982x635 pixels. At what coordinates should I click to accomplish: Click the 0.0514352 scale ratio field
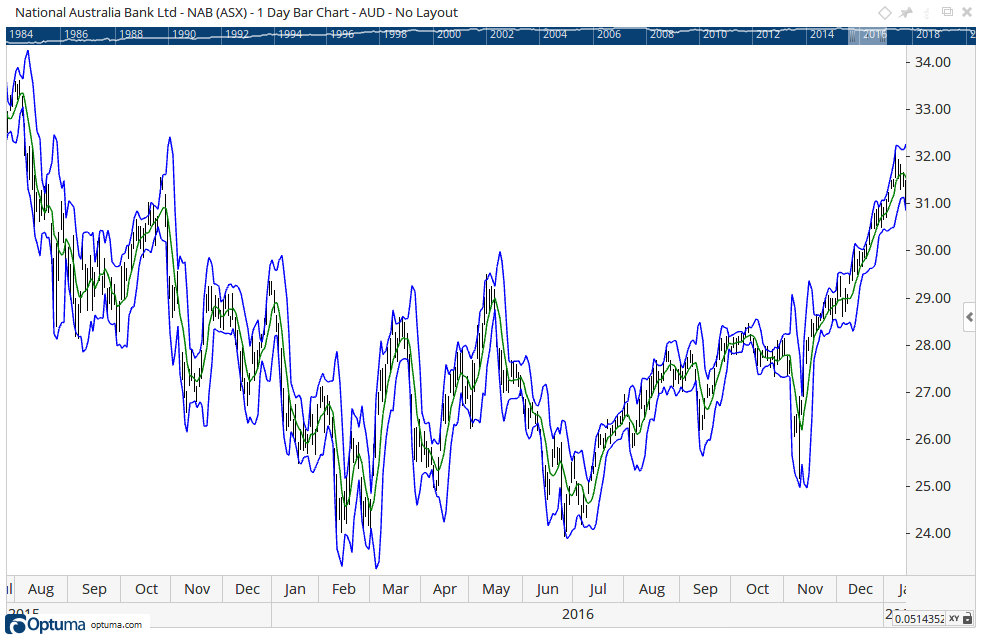pyautogui.click(x=919, y=619)
